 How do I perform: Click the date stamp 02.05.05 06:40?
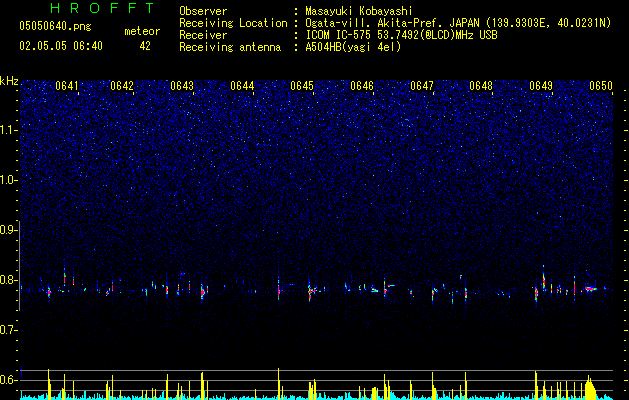(x=61, y=46)
